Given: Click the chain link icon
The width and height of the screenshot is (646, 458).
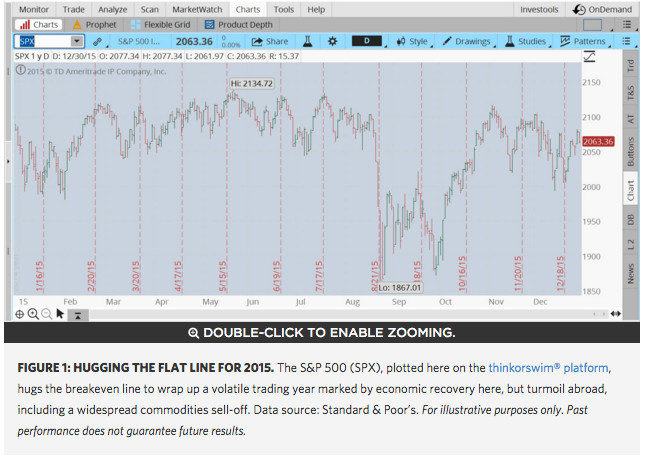Looking at the screenshot, I should tap(97, 42).
